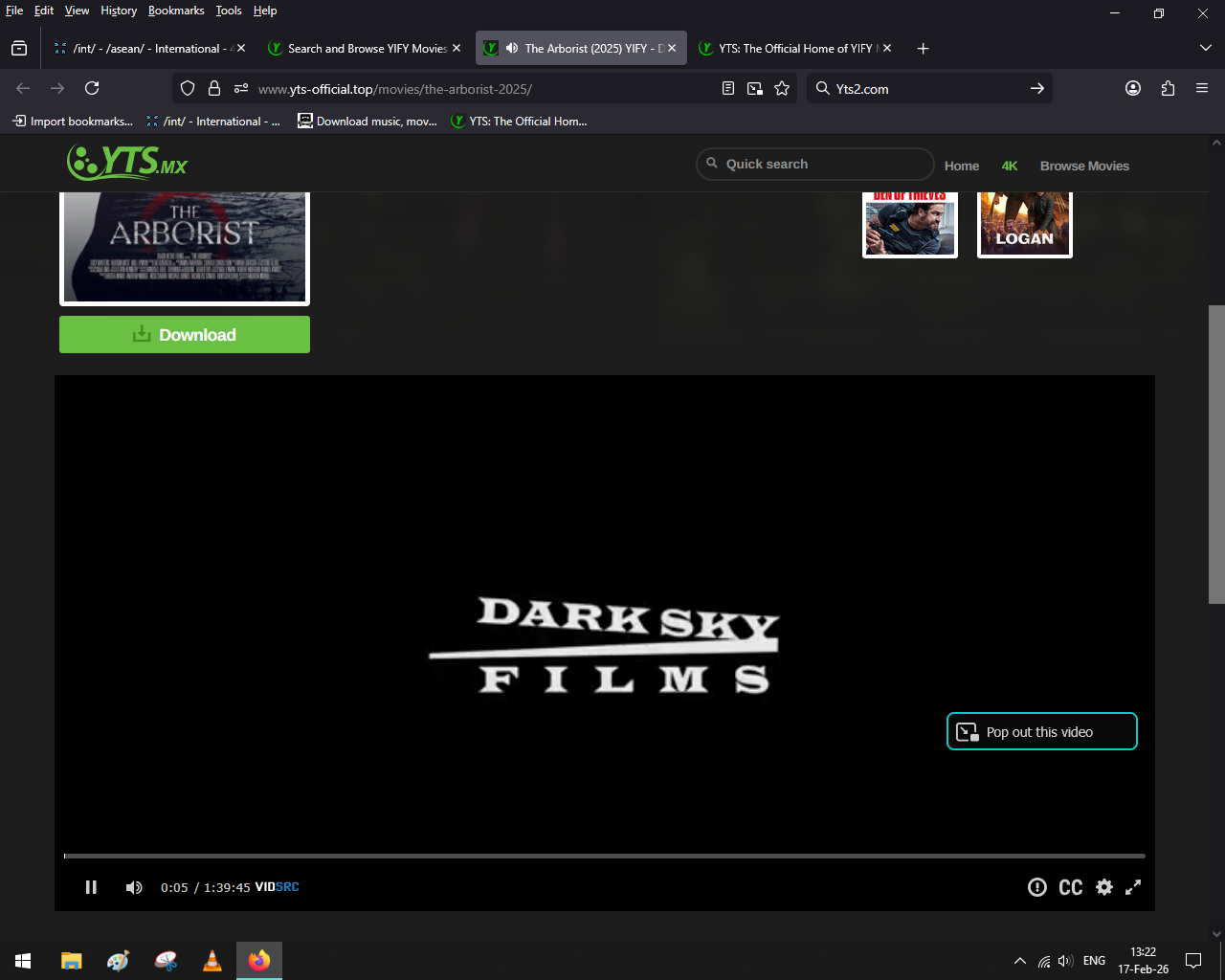Switch input language from ENG
This screenshot has width=1225, height=980.
pyautogui.click(x=1095, y=961)
